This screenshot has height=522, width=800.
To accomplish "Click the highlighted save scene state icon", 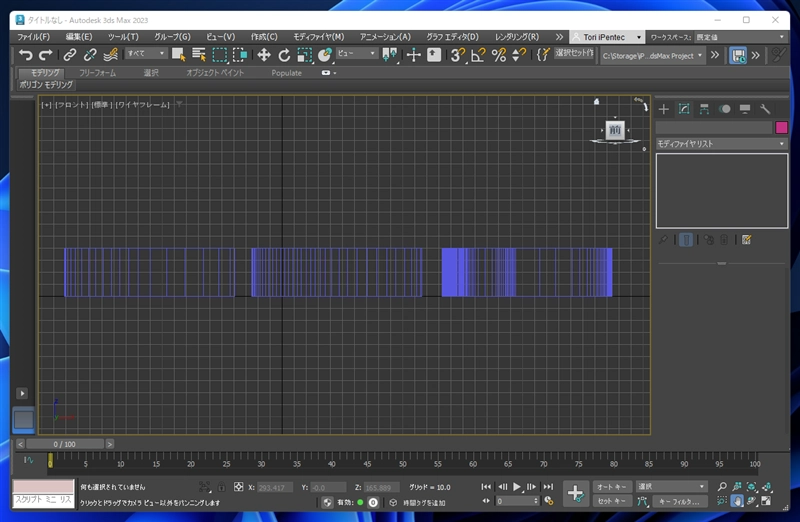I will pyautogui.click(x=738, y=55).
